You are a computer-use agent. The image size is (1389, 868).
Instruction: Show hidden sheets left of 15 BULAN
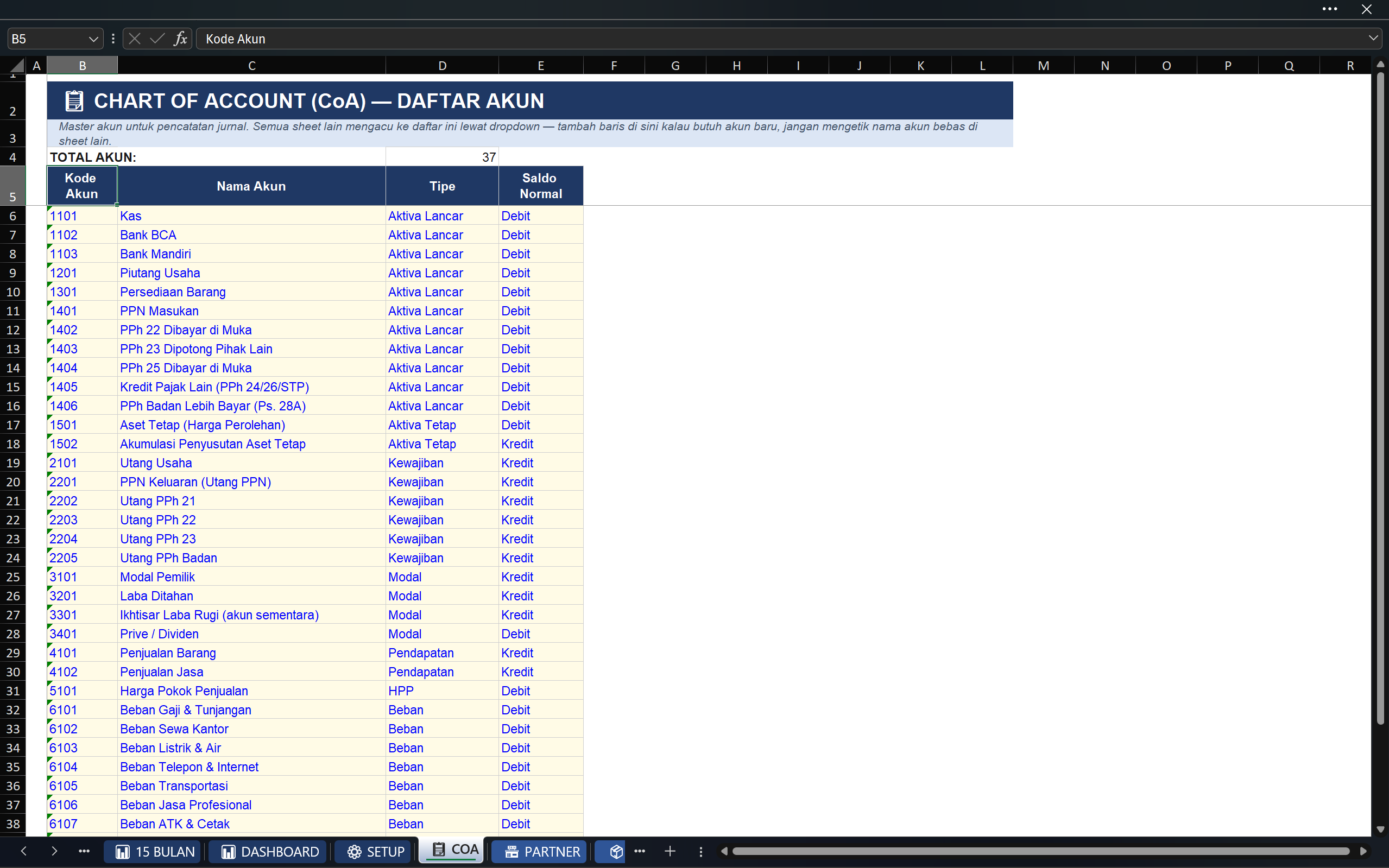(84, 851)
